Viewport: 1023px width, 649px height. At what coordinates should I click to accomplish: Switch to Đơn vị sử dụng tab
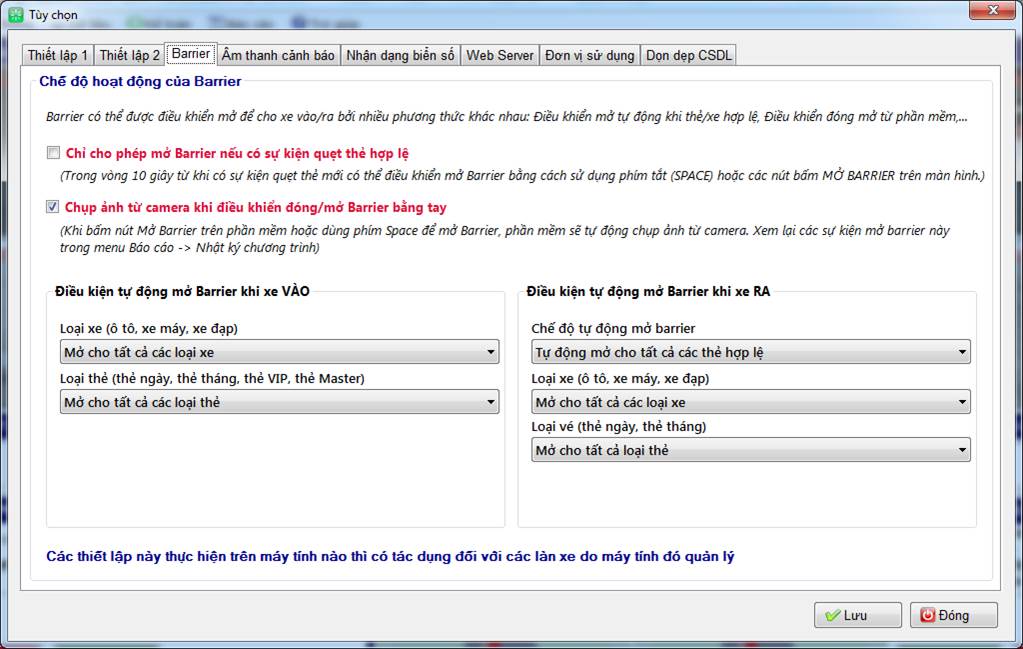click(x=590, y=55)
